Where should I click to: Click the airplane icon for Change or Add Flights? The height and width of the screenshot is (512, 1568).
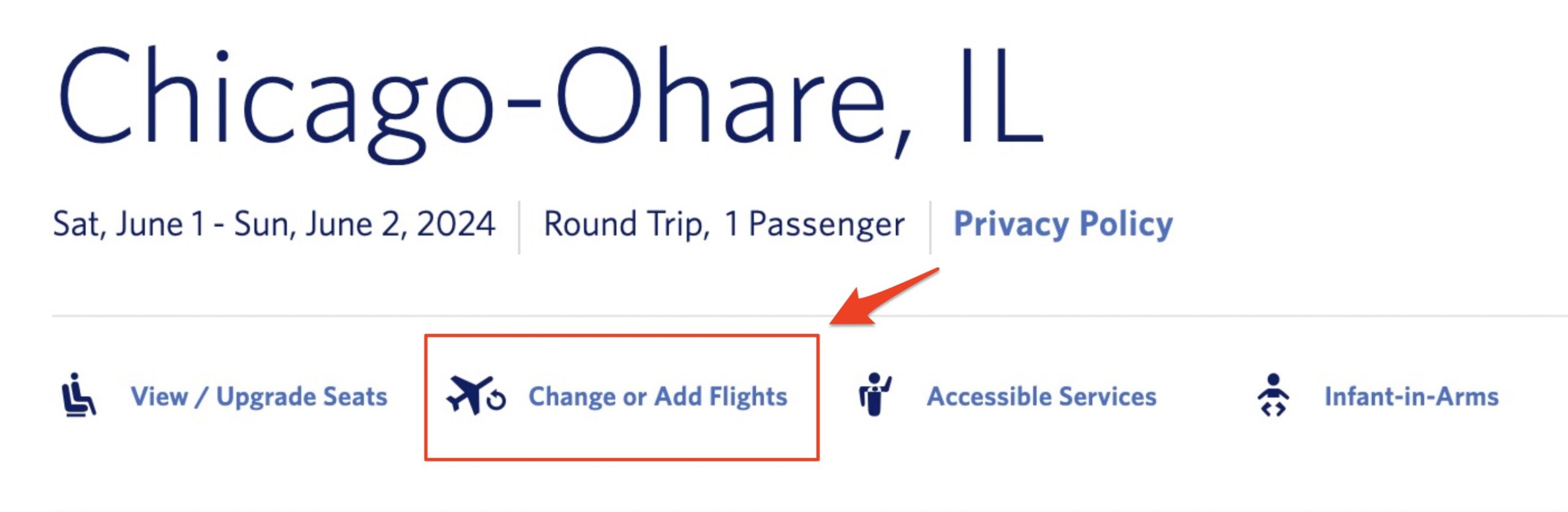[x=472, y=397]
